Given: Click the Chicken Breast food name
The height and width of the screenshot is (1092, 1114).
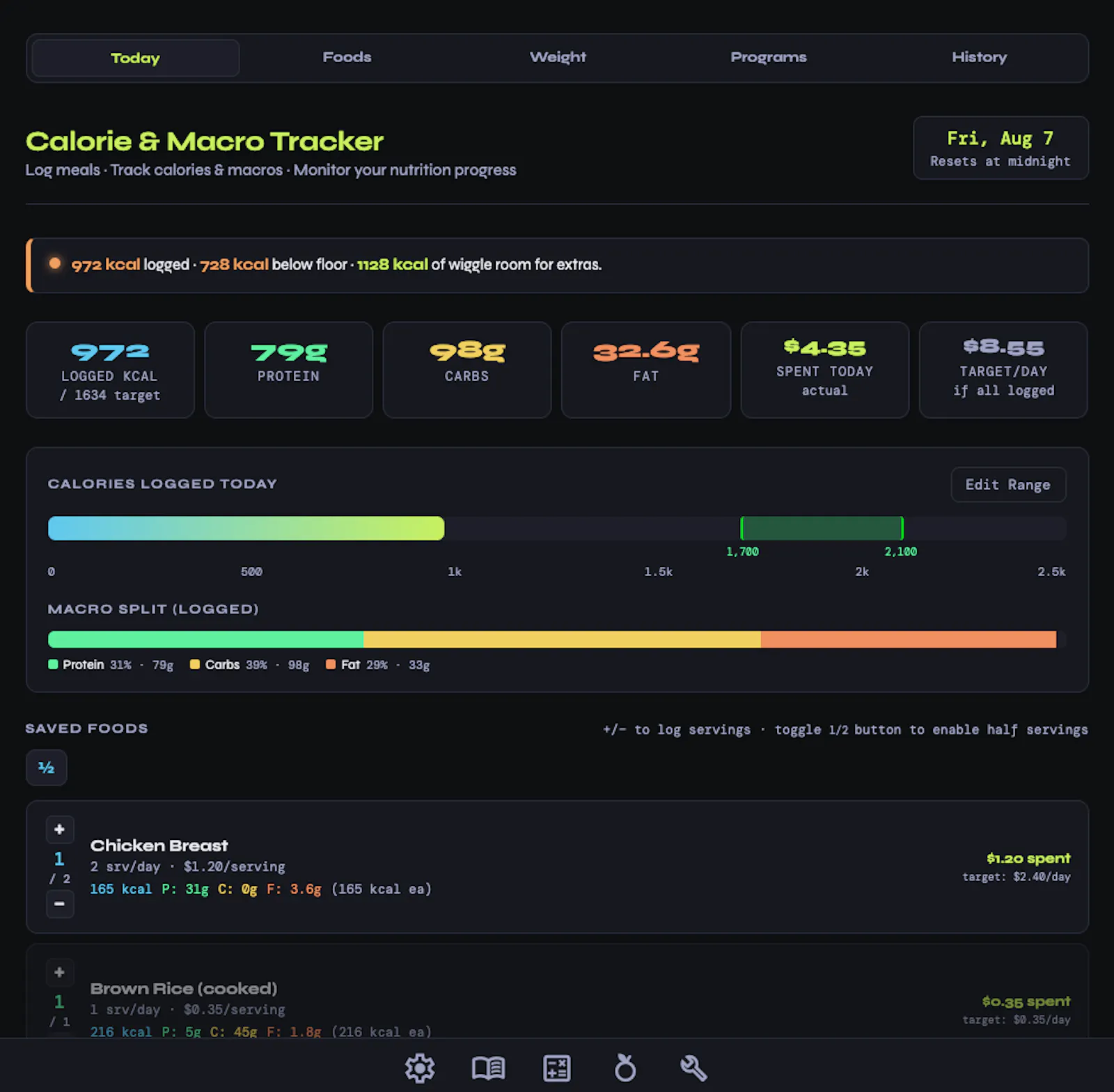Looking at the screenshot, I should pos(159,845).
